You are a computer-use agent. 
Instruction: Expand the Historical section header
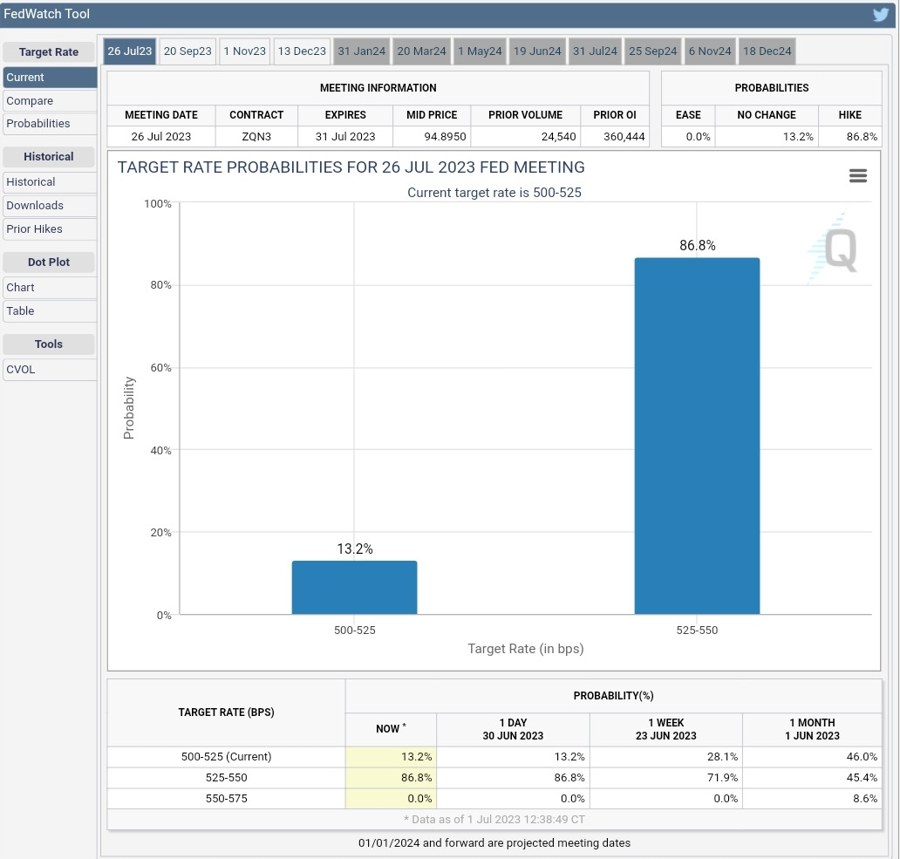47,156
